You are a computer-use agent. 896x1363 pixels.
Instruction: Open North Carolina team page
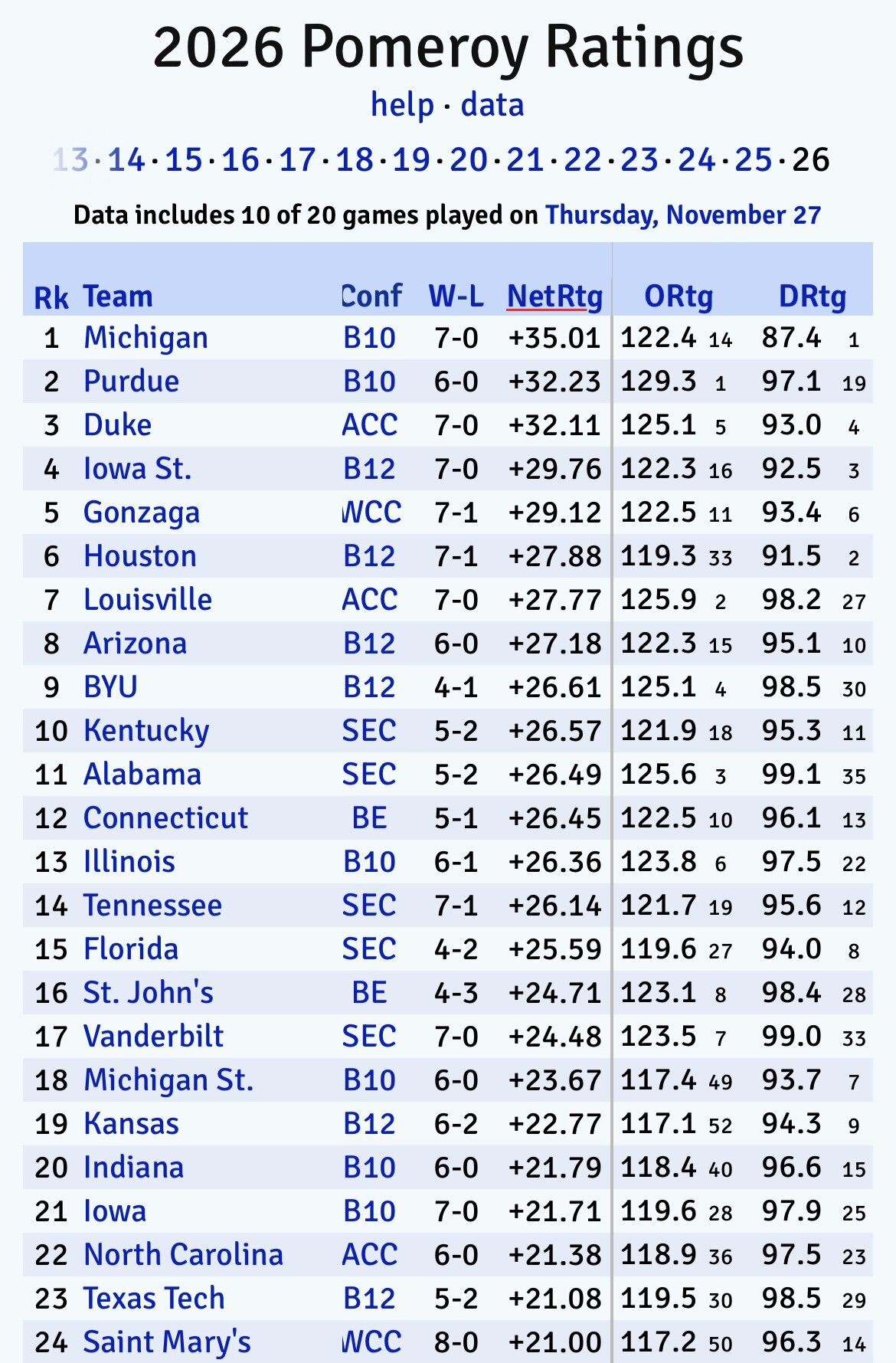(x=183, y=1255)
